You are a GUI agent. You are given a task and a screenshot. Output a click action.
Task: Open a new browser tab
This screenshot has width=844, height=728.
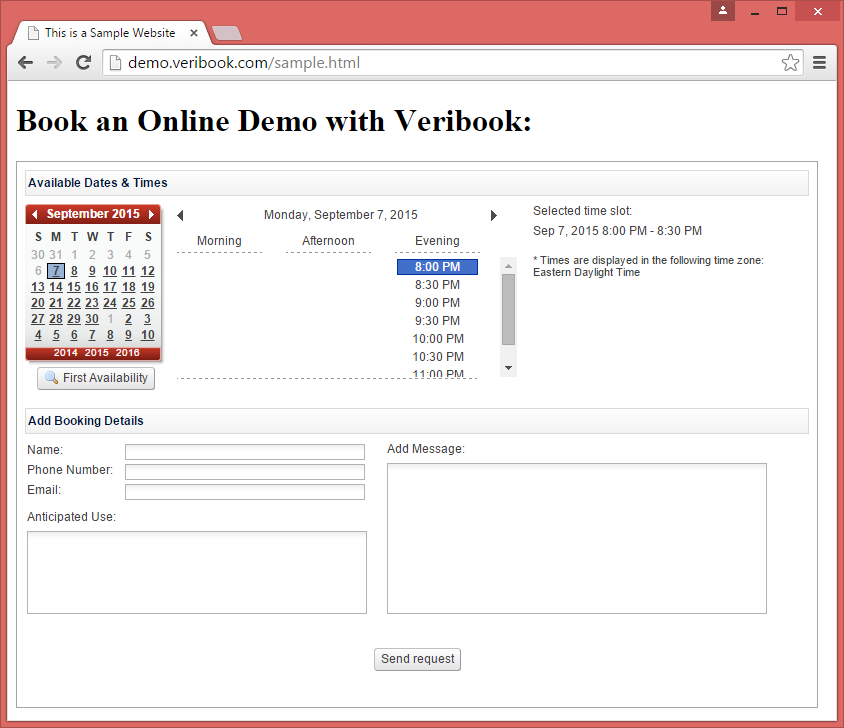(x=227, y=33)
